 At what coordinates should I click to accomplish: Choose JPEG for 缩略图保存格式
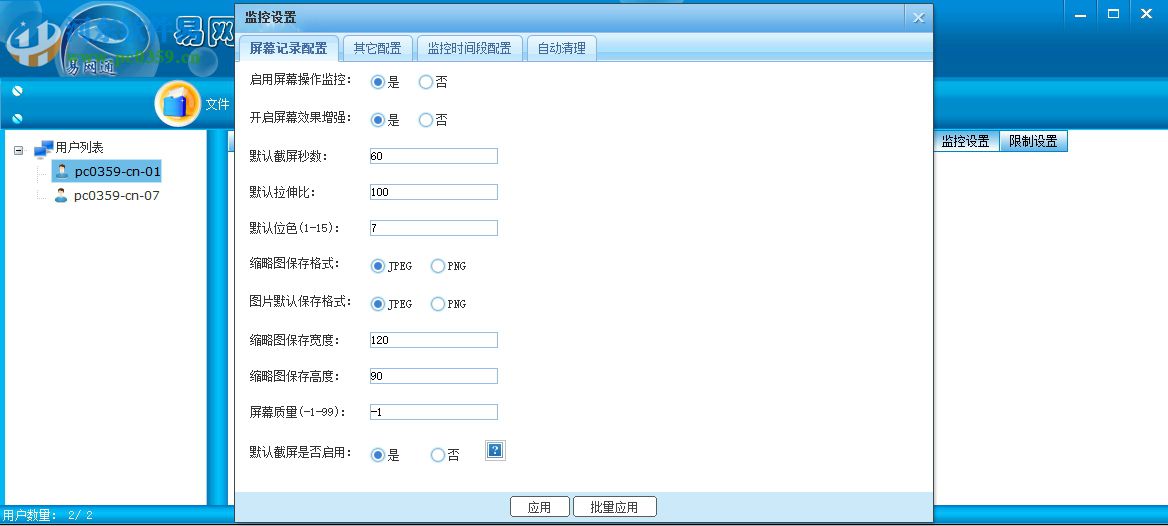click(378, 265)
